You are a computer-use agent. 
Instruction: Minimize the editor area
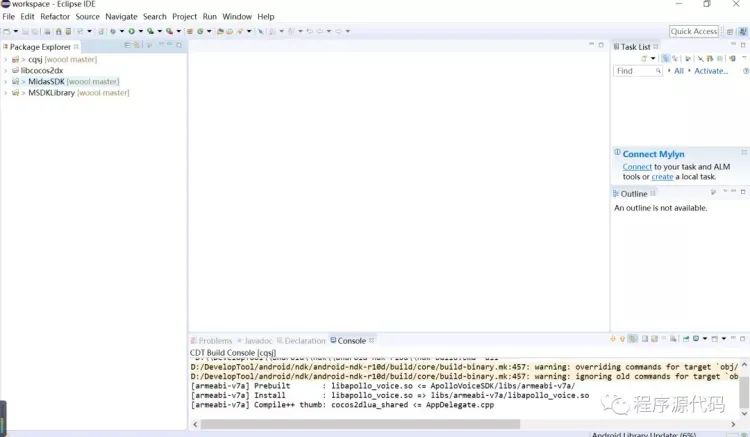point(591,44)
